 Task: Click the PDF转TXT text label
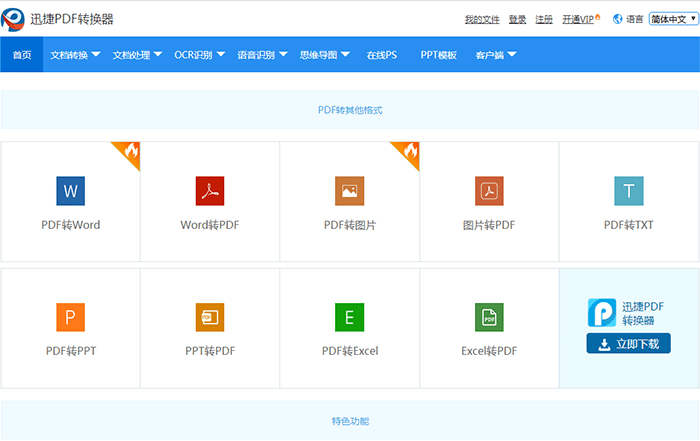629,225
